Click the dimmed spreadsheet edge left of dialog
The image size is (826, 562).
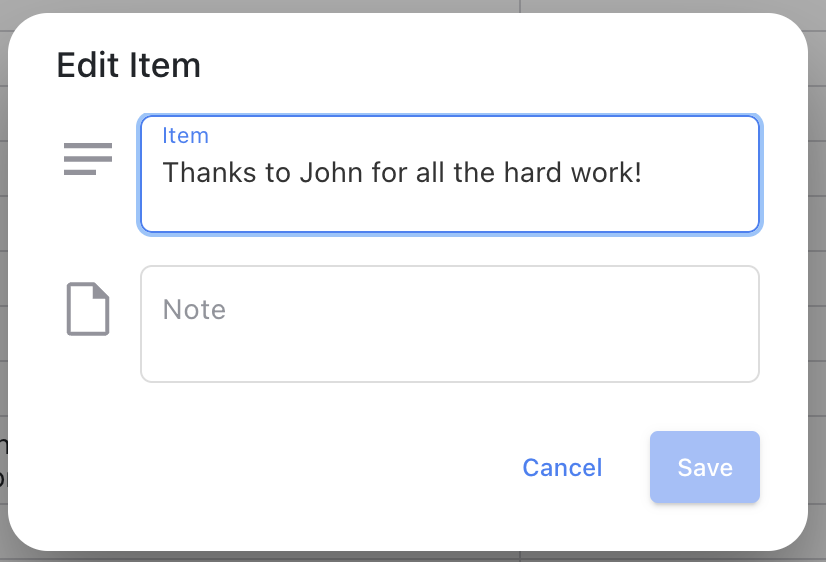click(x=3, y=263)
